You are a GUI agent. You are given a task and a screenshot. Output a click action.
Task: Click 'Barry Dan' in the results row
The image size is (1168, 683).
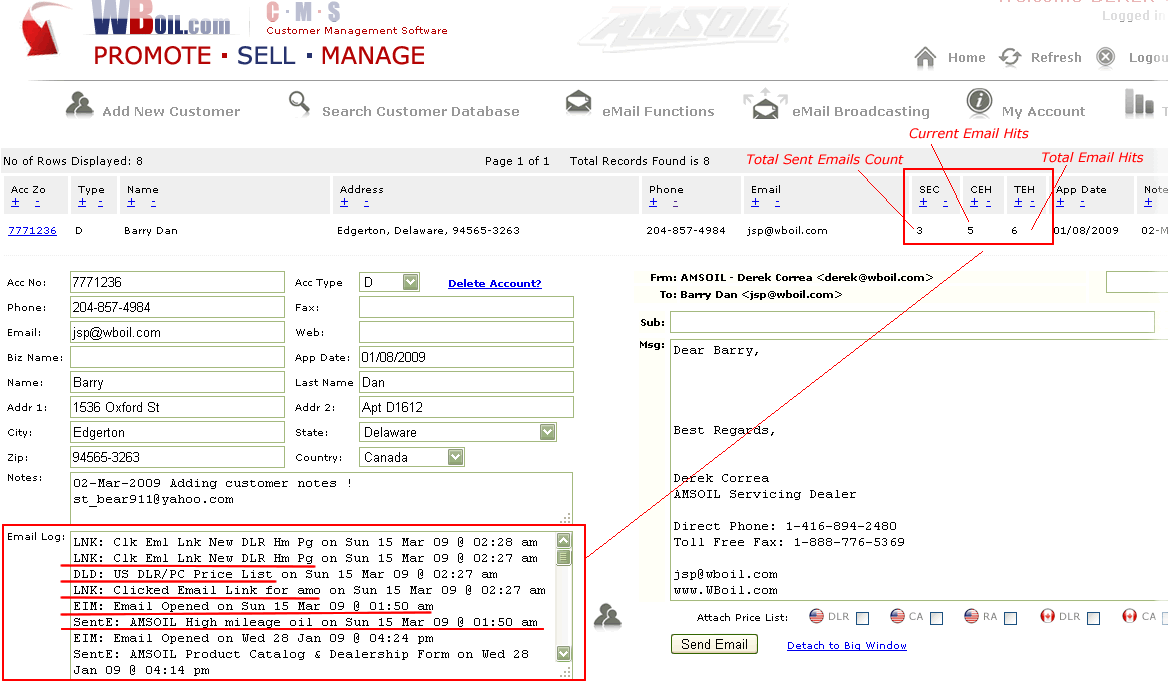(x=151, y=231)
